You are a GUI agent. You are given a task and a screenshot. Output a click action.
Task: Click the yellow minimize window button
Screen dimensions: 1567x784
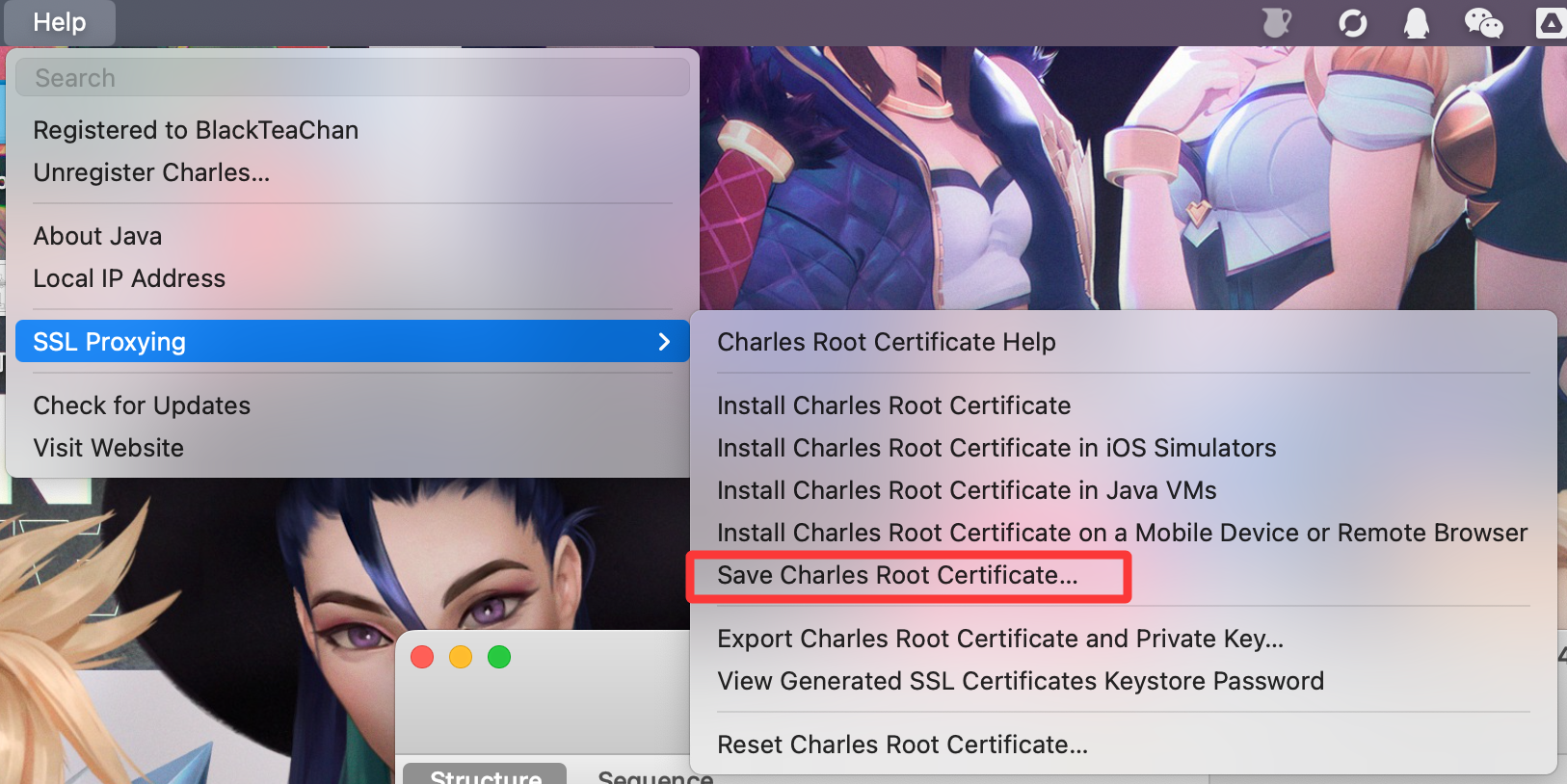(x=461, y=657)
